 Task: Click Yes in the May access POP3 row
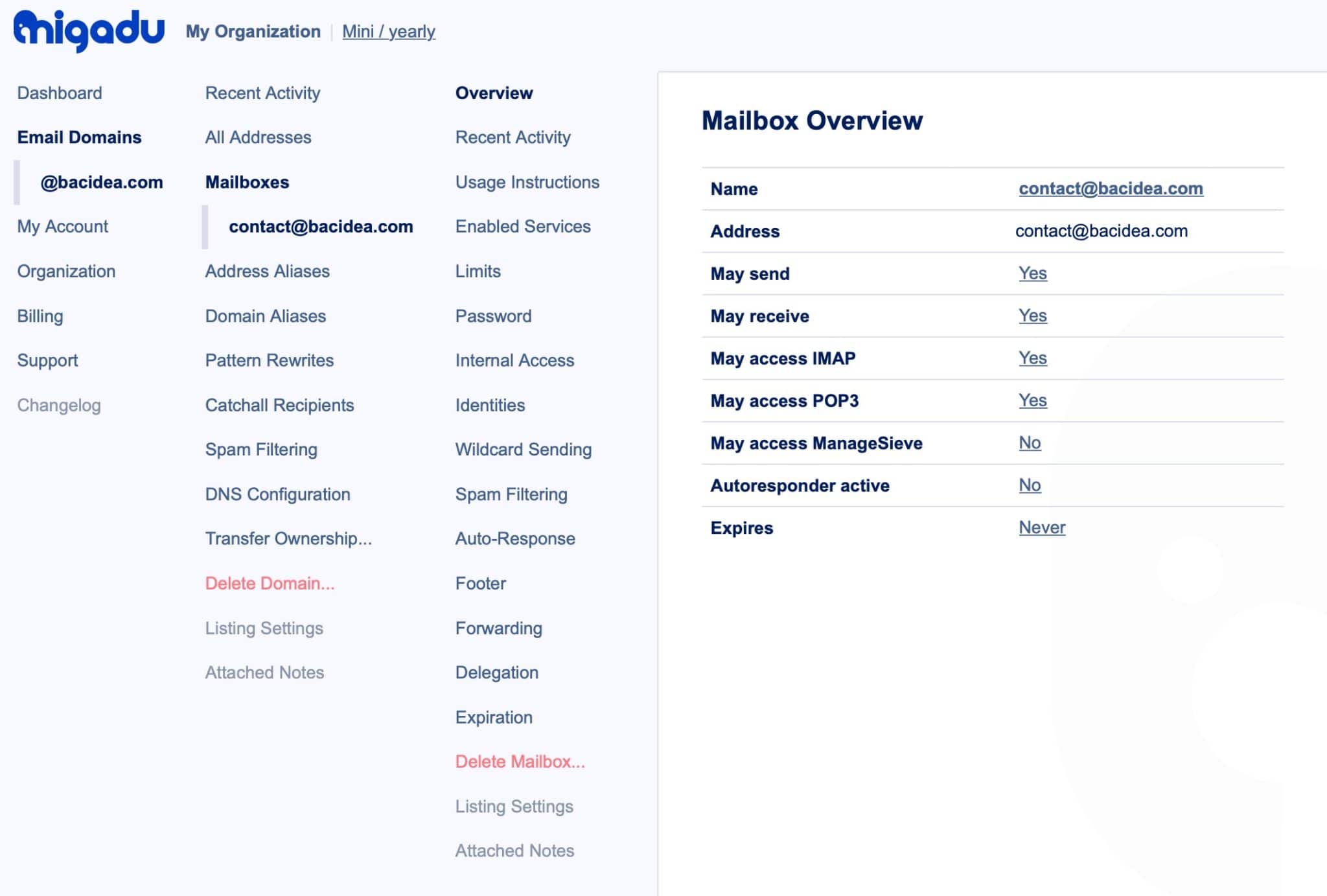pos(1032,400)
